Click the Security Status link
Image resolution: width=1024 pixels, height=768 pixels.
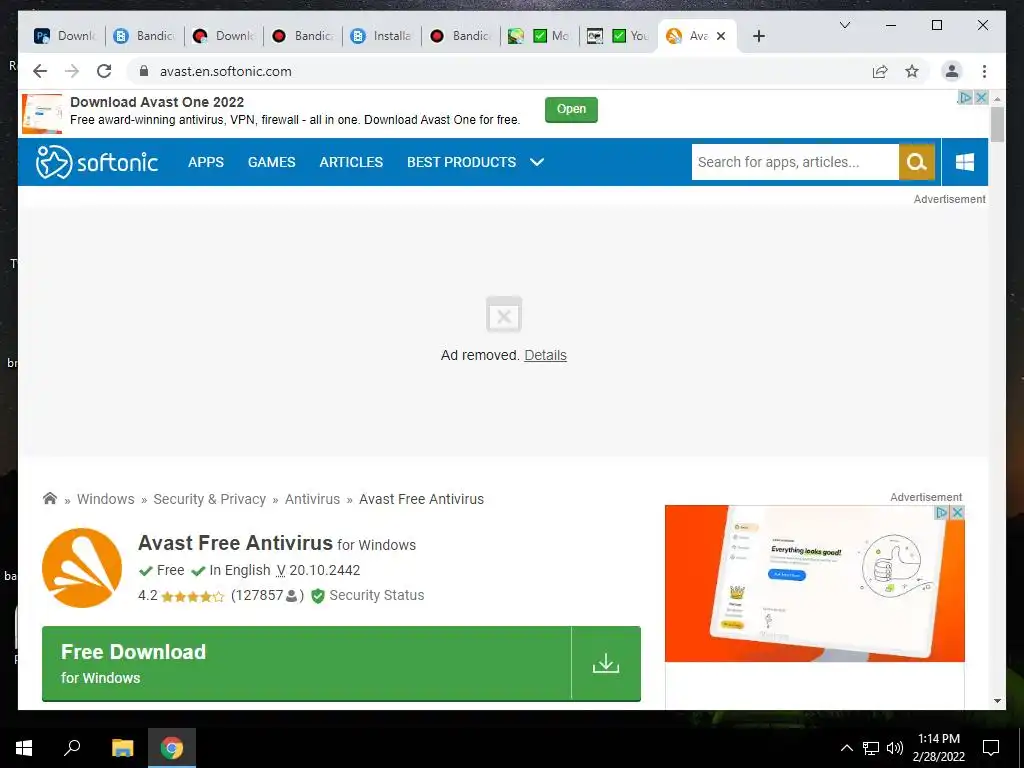click(377, 596)
